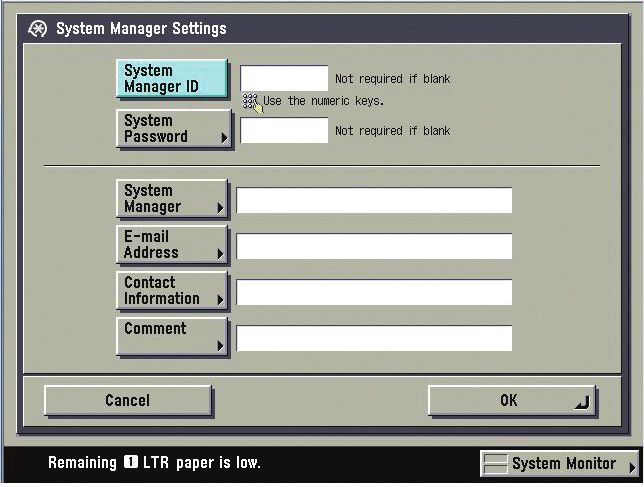Screen dimensions: 644x487
Task: Open the Comment entry button
Action: (x=172, y=336)
